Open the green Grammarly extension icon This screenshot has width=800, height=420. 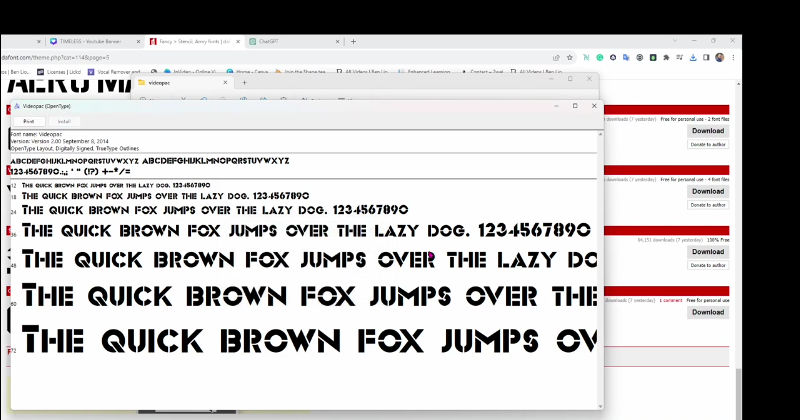(x=599, y=58)
